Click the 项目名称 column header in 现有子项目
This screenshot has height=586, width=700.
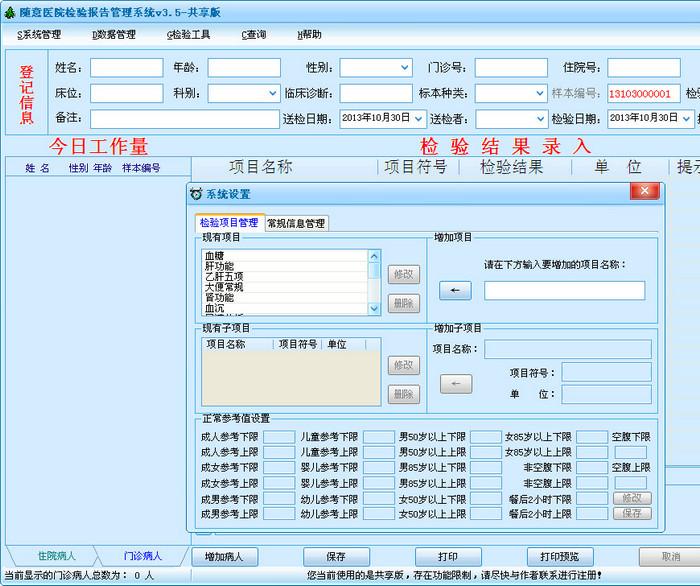pos(238,344)
